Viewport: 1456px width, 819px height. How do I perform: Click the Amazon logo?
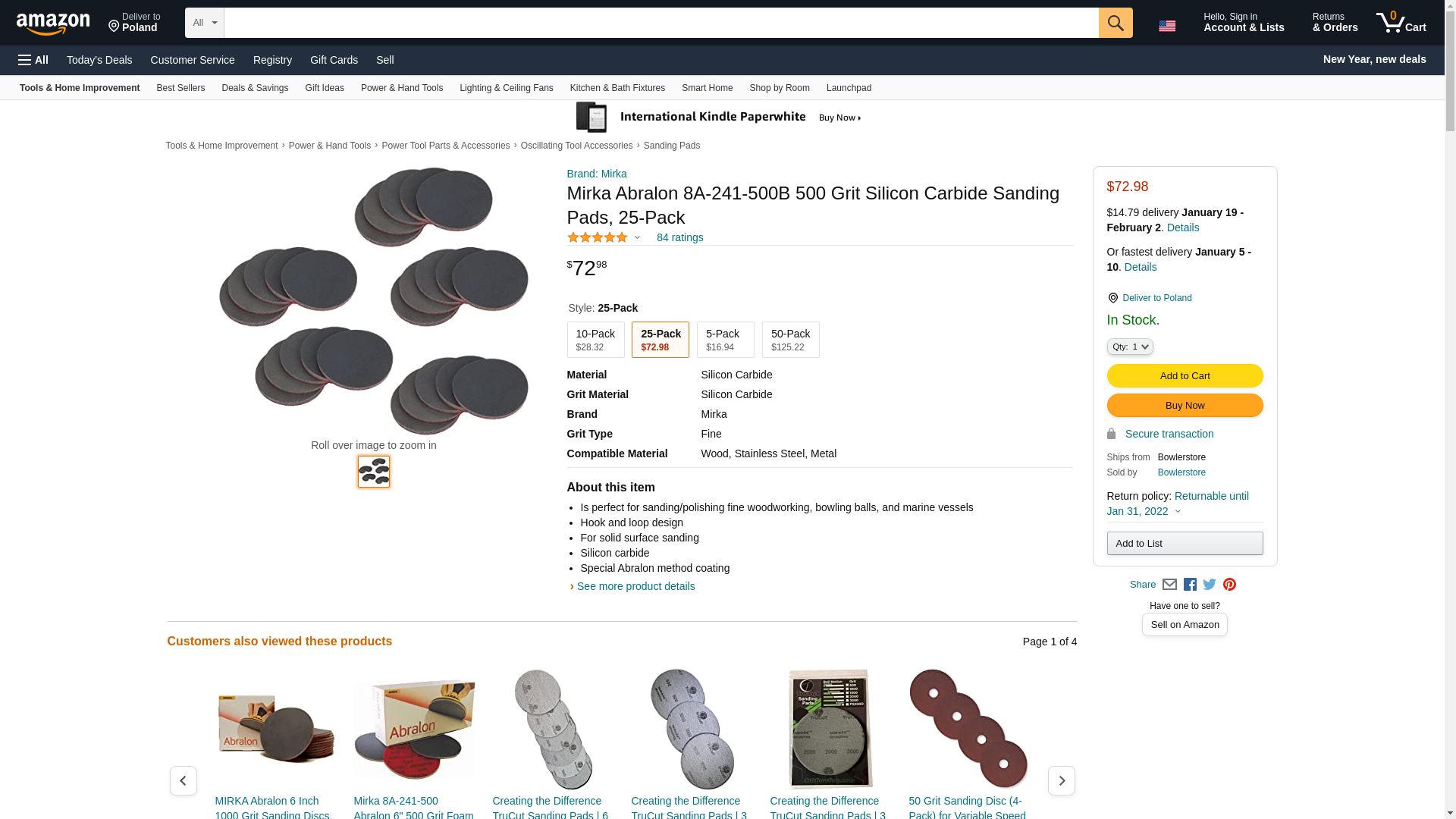tap(53, 24)
